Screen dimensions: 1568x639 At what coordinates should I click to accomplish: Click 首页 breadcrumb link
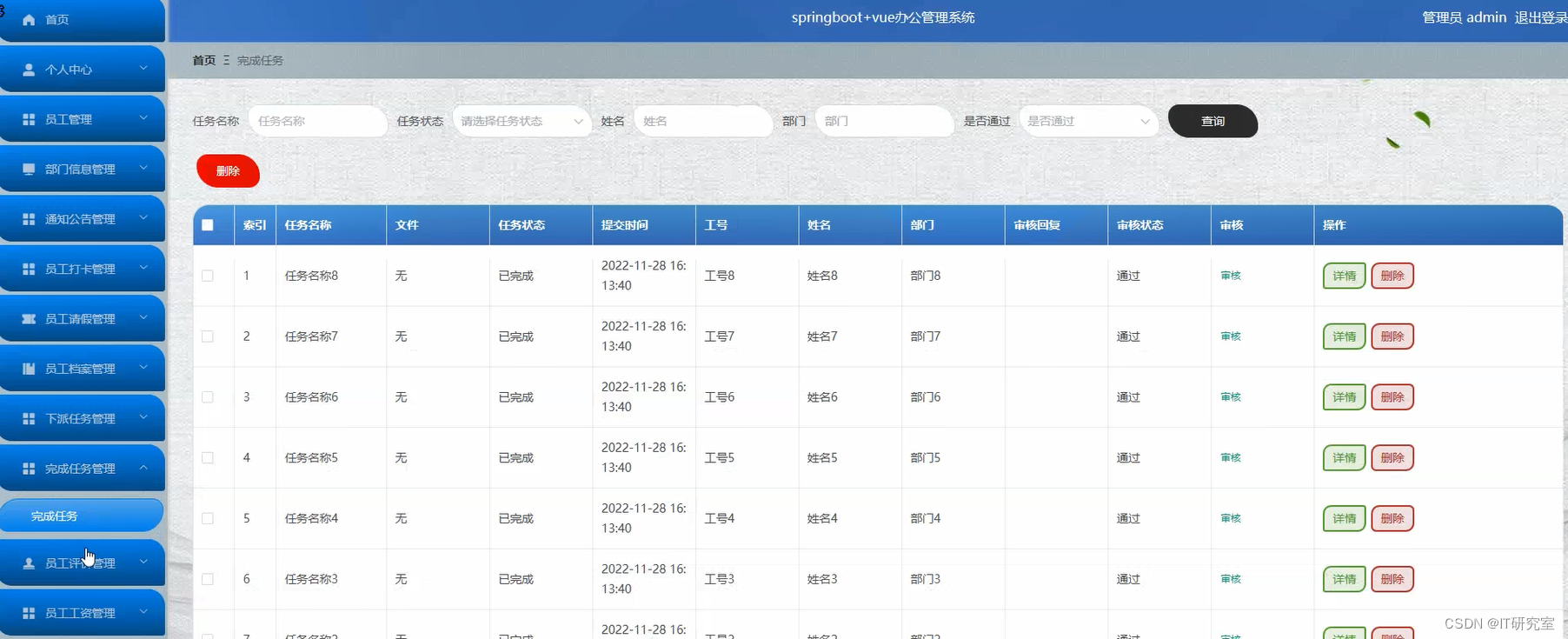[x=203, y=60]
